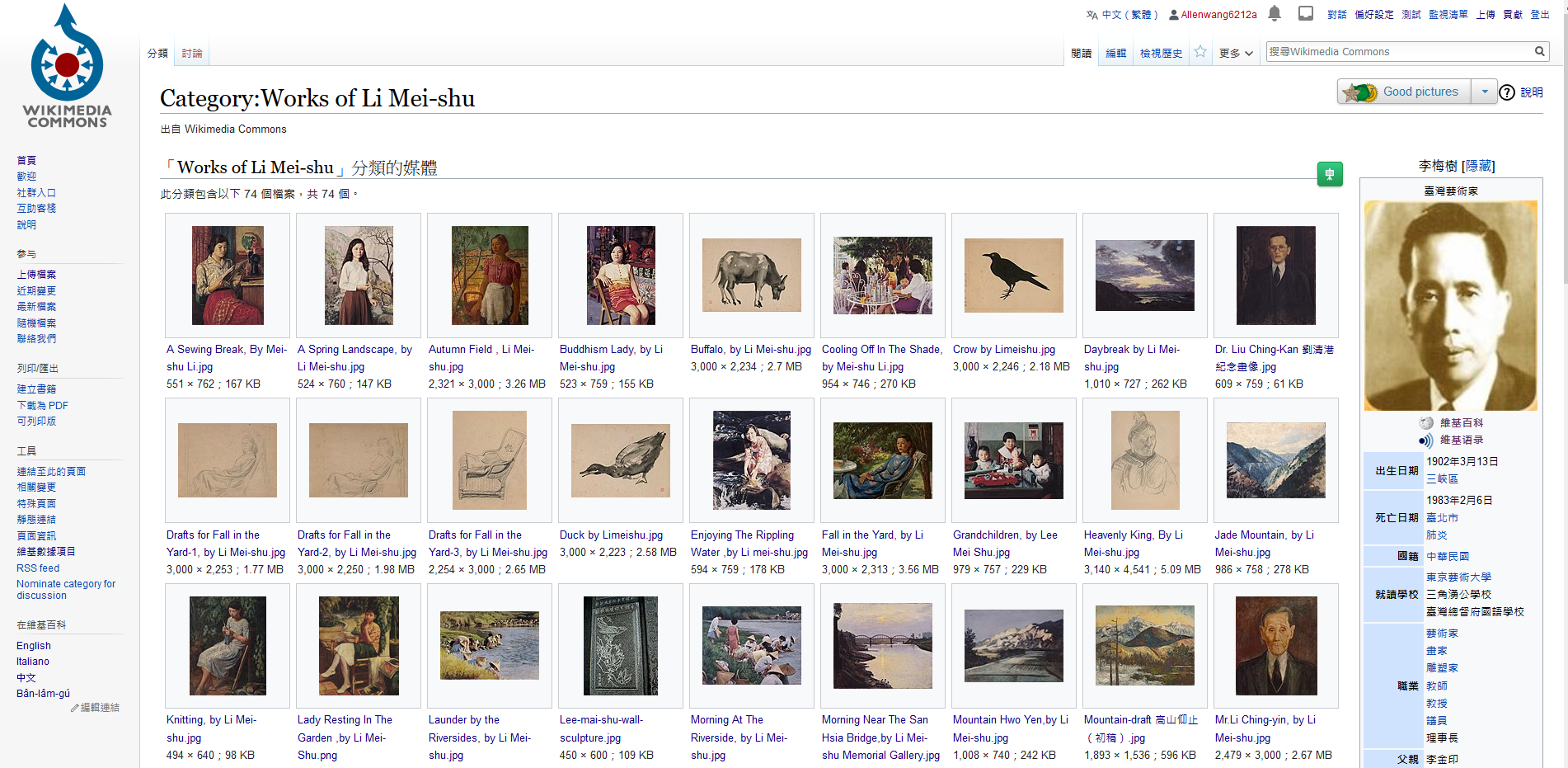1568x768 pixels.
Task: Switch to the 討論 tab
Action: [x=192, y=53]
